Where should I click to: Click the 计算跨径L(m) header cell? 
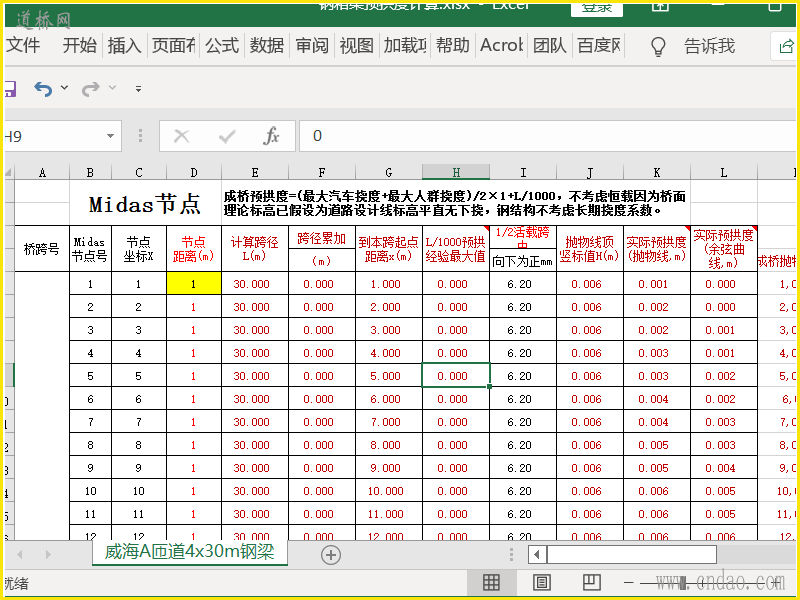[x=255, y=248]
